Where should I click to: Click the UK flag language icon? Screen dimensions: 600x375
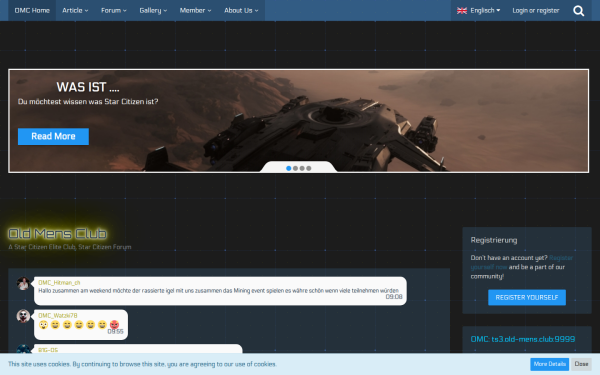point(462,11)
